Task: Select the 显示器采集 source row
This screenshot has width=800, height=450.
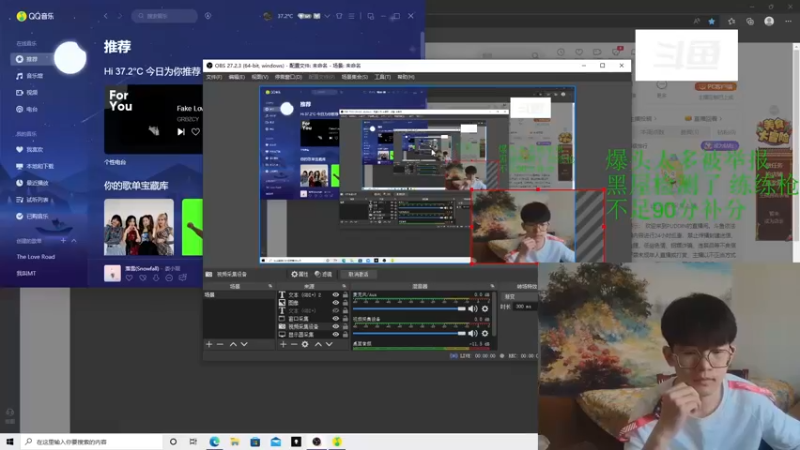Action: pos(313,335)
